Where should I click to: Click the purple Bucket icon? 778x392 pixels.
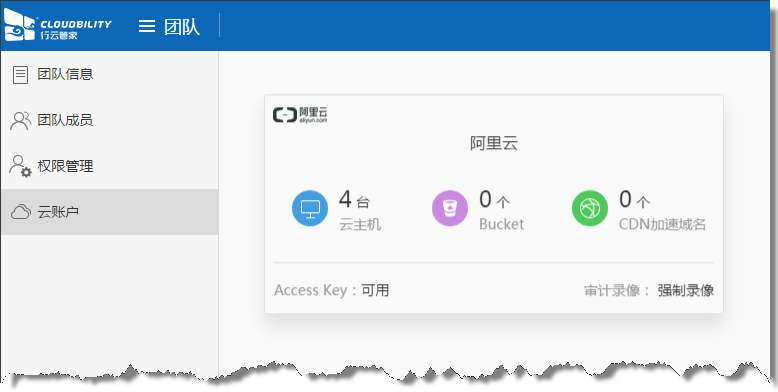pyautogui.click(x=450, y=208)
